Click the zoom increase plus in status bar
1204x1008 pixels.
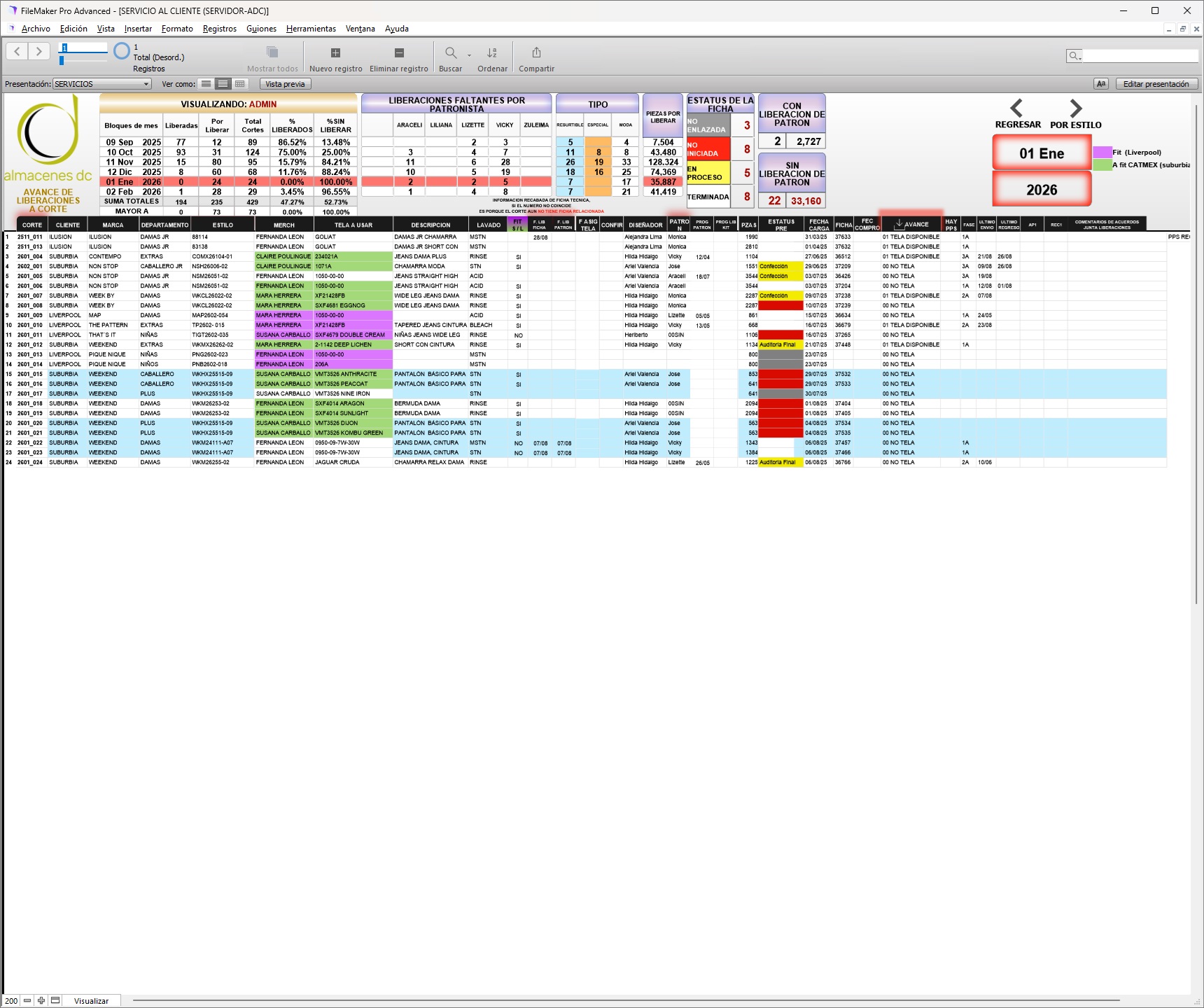[41, 1000]
